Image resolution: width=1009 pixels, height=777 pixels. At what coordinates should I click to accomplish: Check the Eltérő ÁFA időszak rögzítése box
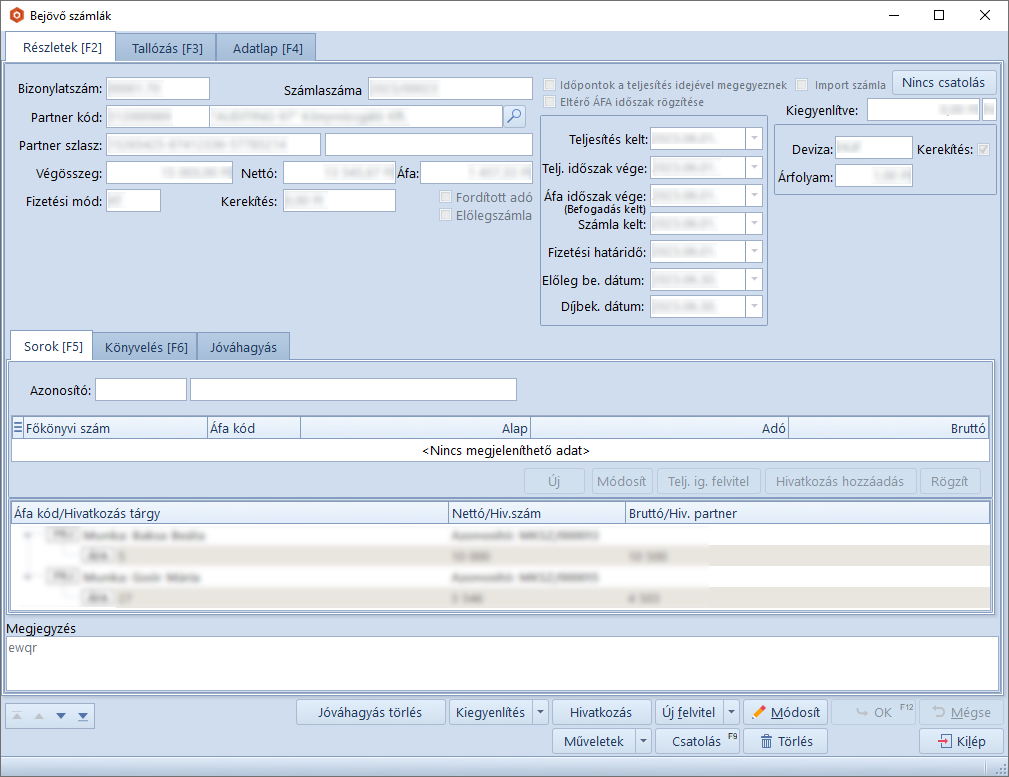click(x=549, y=102)
